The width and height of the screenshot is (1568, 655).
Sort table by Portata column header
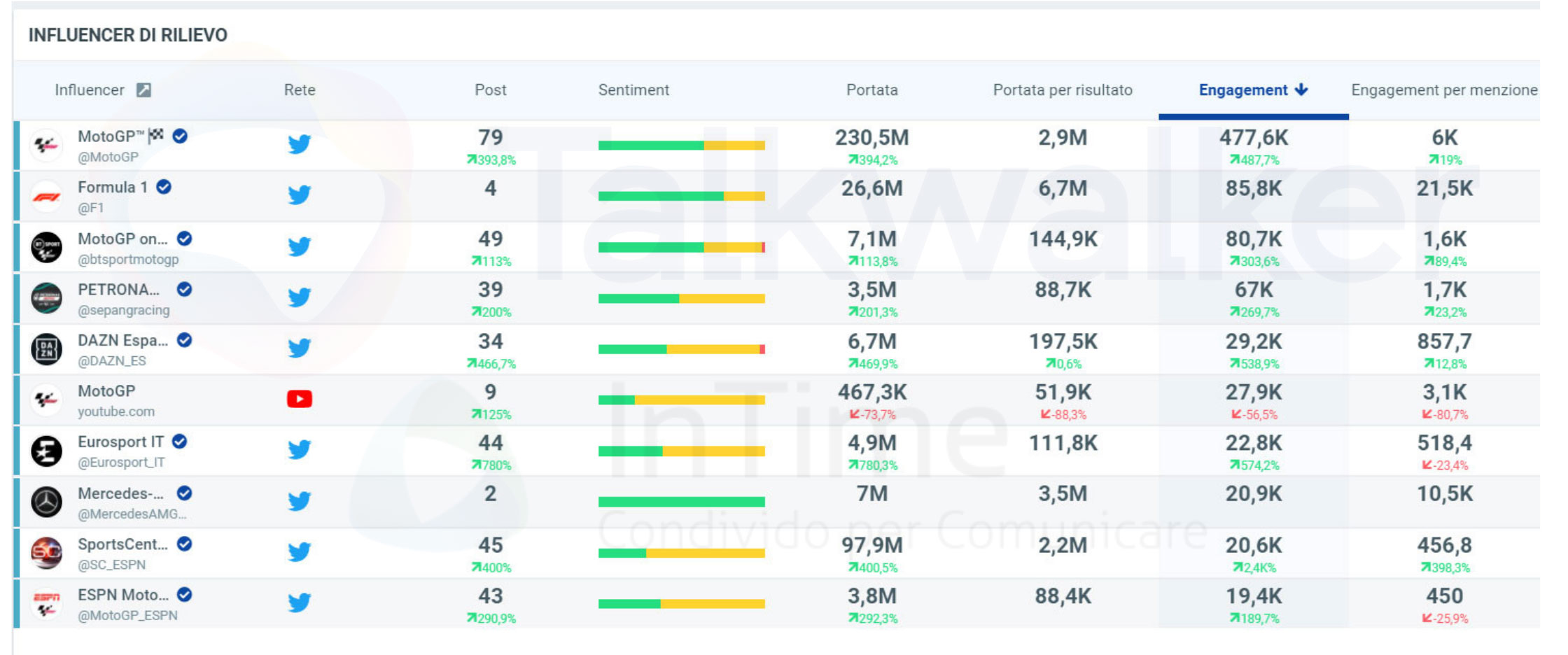(872, 90)
